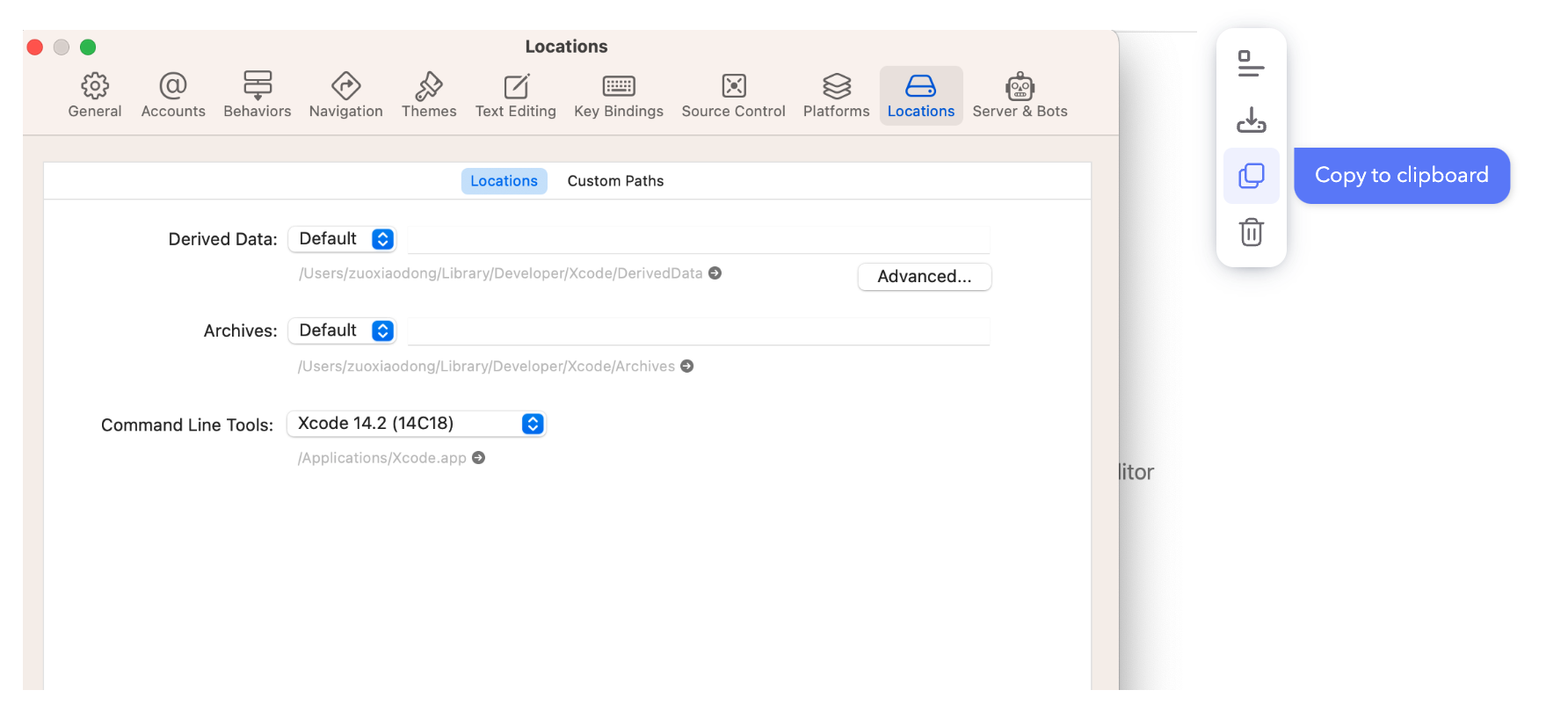Click the Copy to clipboard tooltip label
This screenshot has height=712, width=1568.
1402,176
